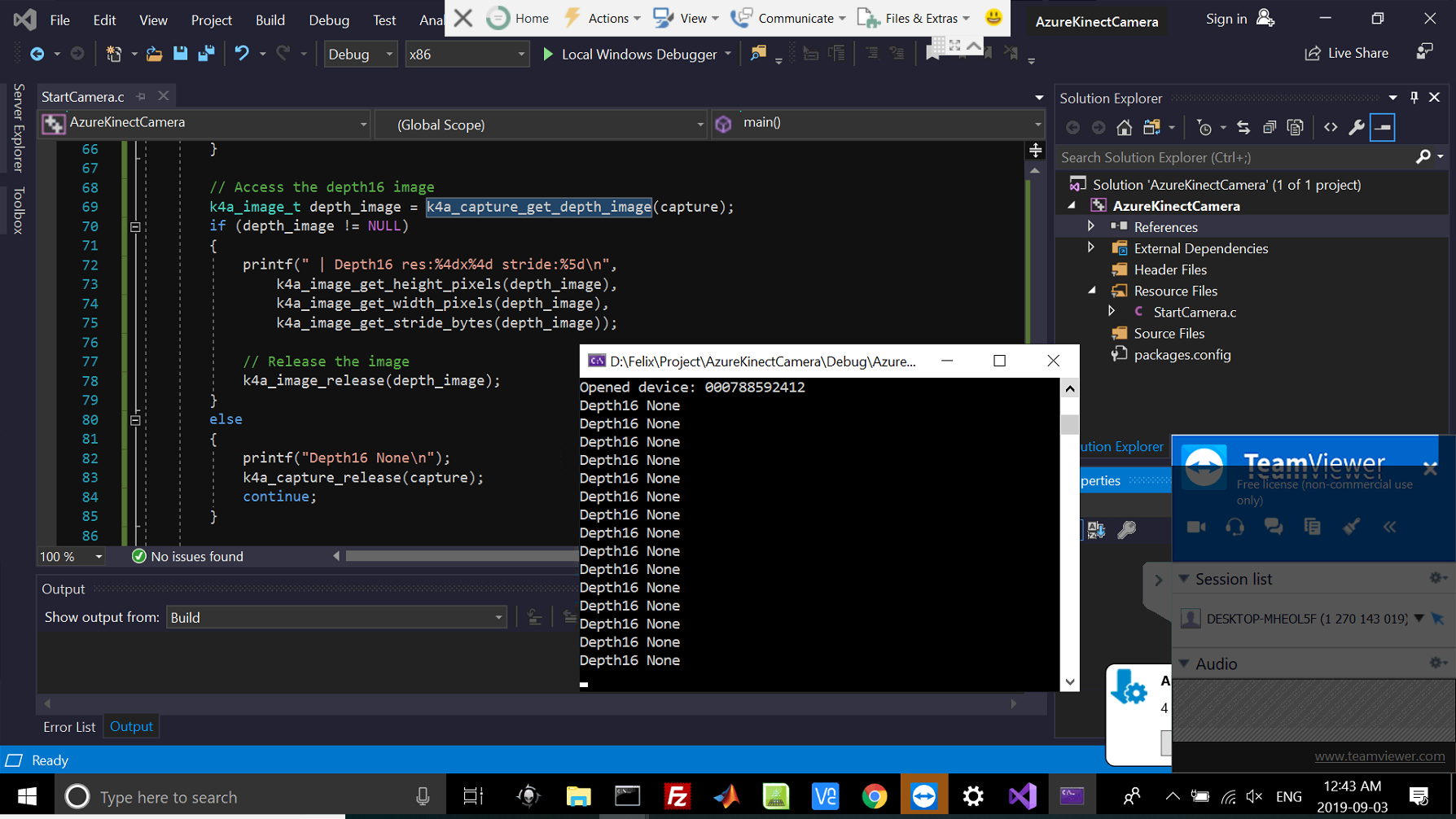The image size is (1456, 819).
Task: Open the Build menu
Action: pos(270,20)
